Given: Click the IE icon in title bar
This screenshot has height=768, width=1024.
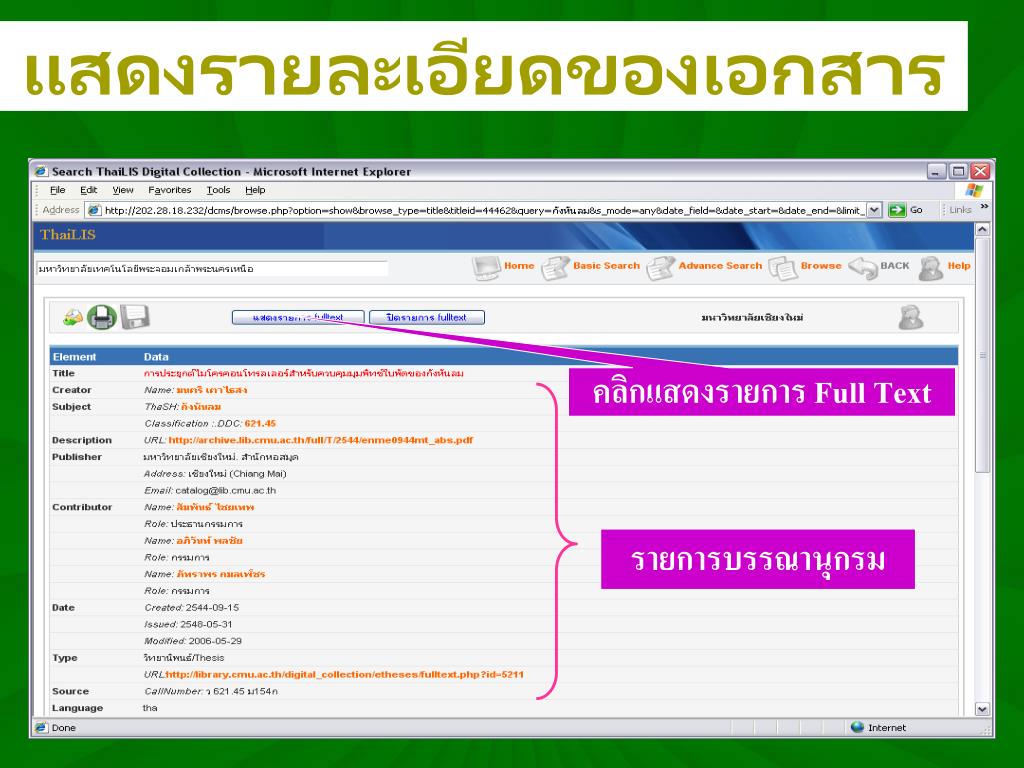Looking at the screenshot, I should [41, 171].
